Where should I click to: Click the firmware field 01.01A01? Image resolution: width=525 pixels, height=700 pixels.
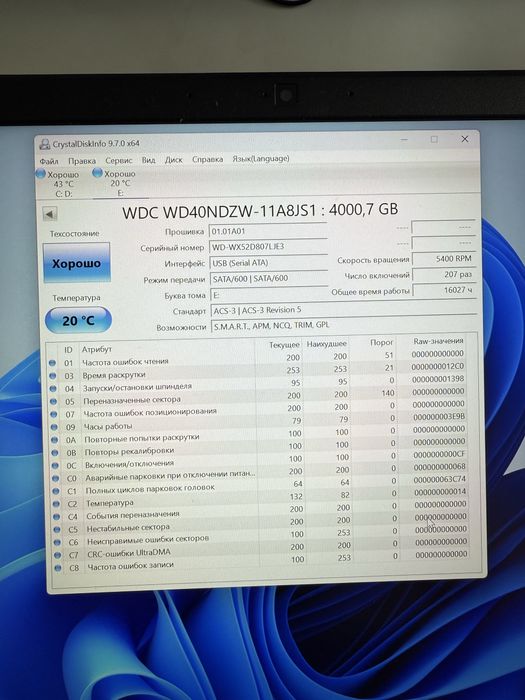pyautogui.click(x=268, y=231)
